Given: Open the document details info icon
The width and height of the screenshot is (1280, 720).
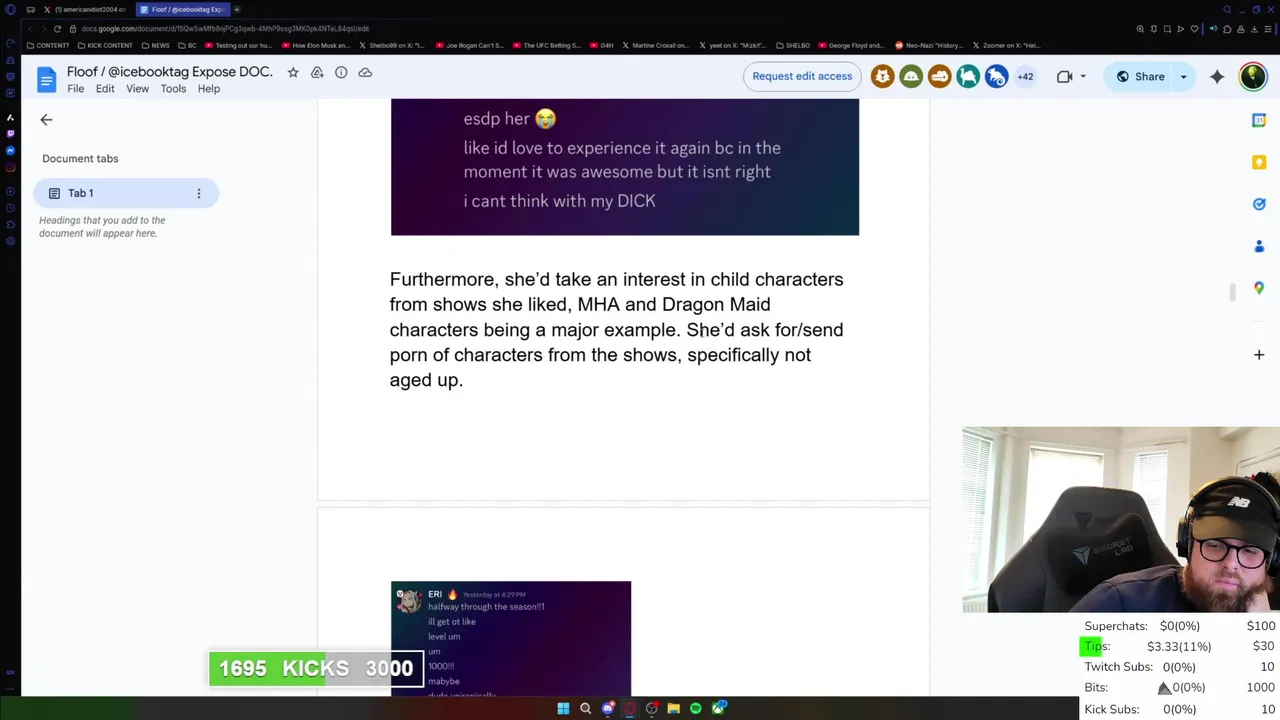Looking at the screenshot, I should [x=341, y=72].
